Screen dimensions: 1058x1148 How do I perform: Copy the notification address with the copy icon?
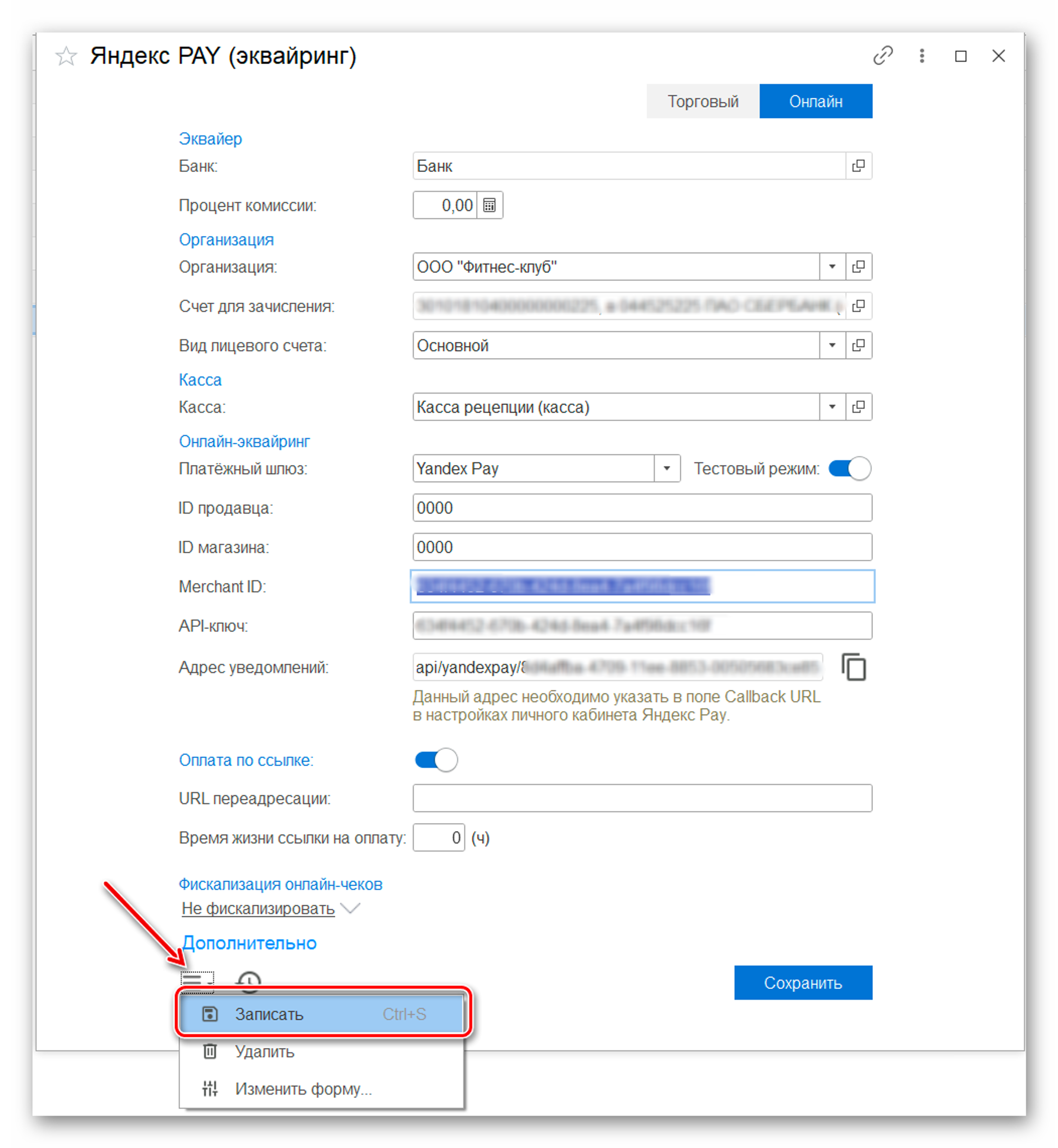pyautogui.click(x=854, y=667)
